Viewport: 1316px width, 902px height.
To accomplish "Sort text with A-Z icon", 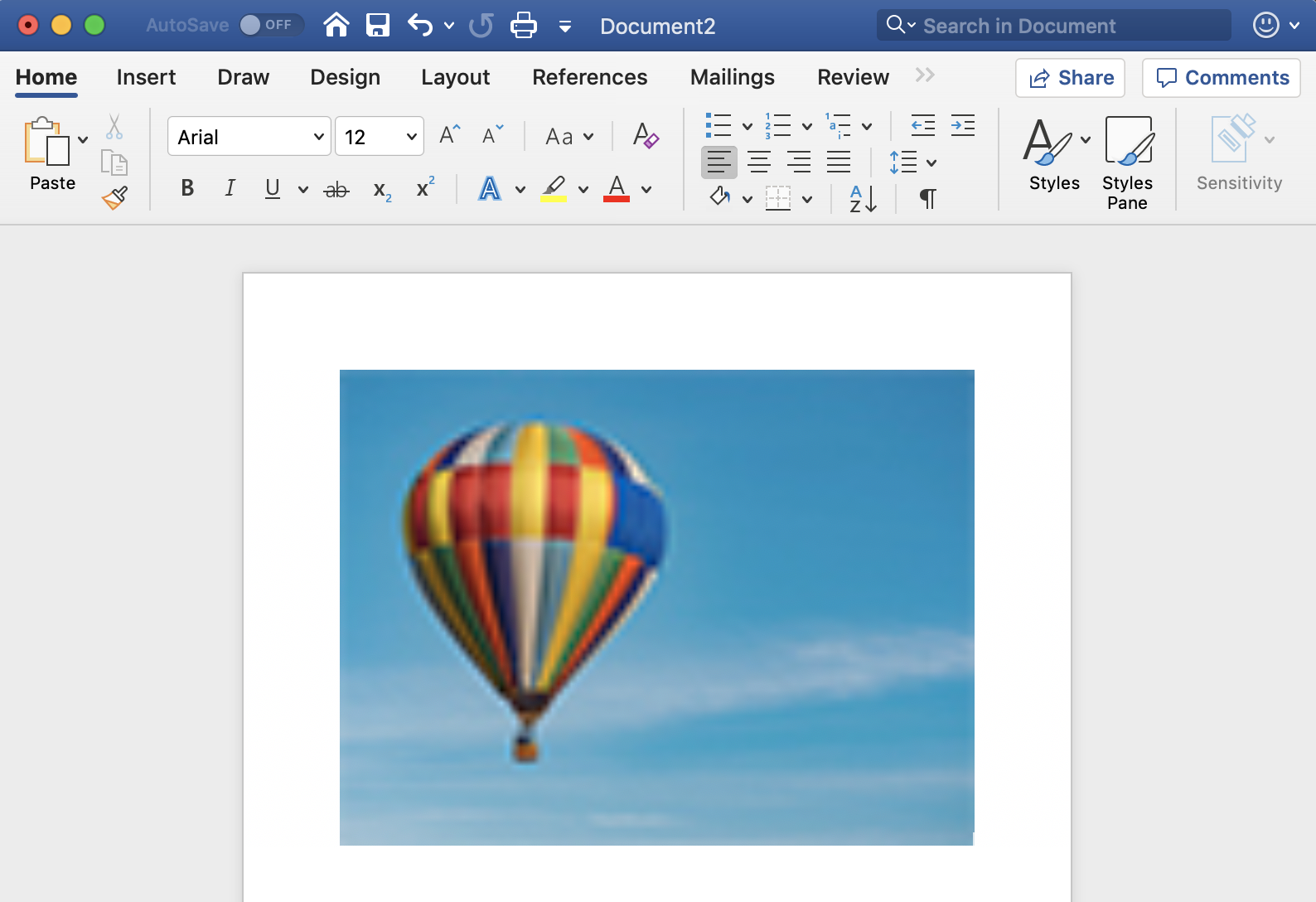I will (863, 199).
